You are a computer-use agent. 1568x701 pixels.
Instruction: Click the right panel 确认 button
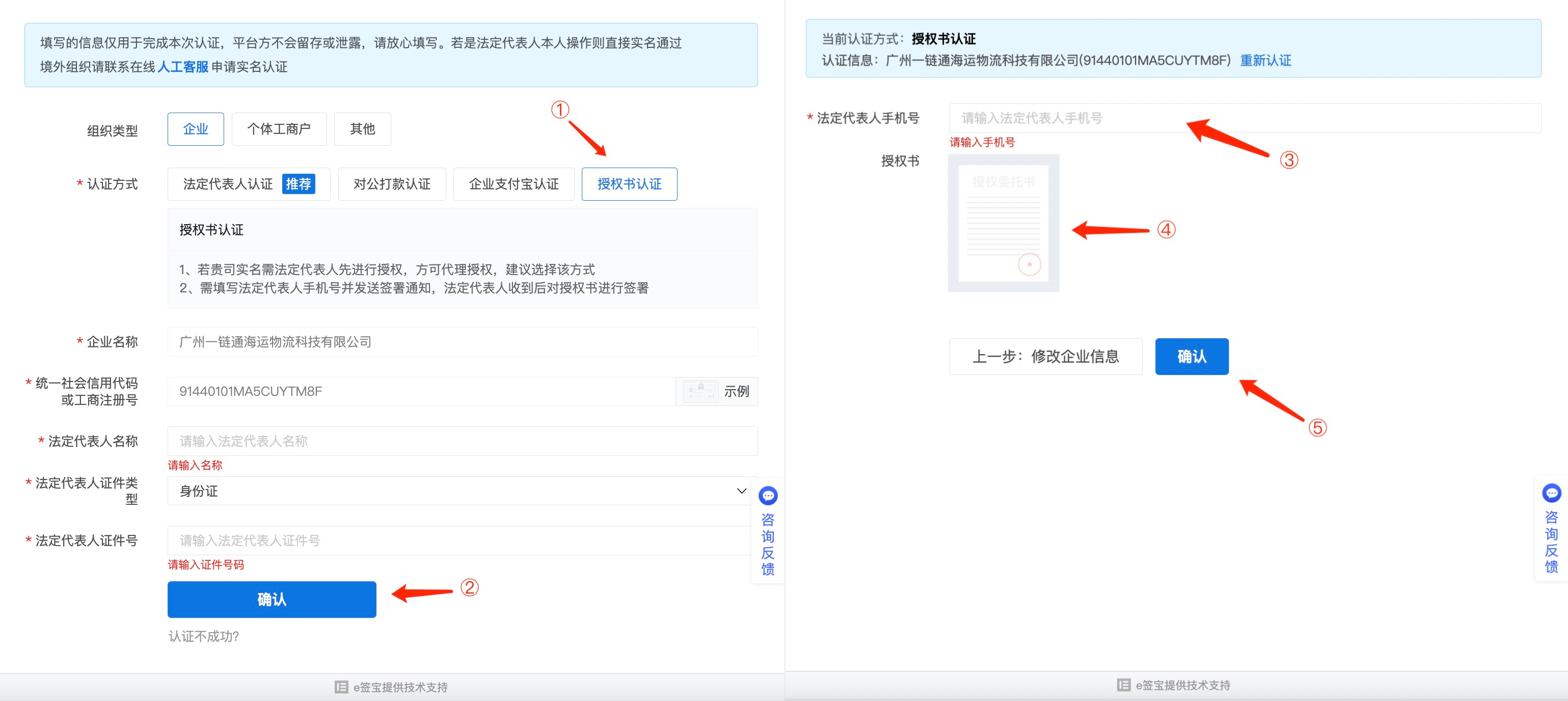click(1192, 357)
